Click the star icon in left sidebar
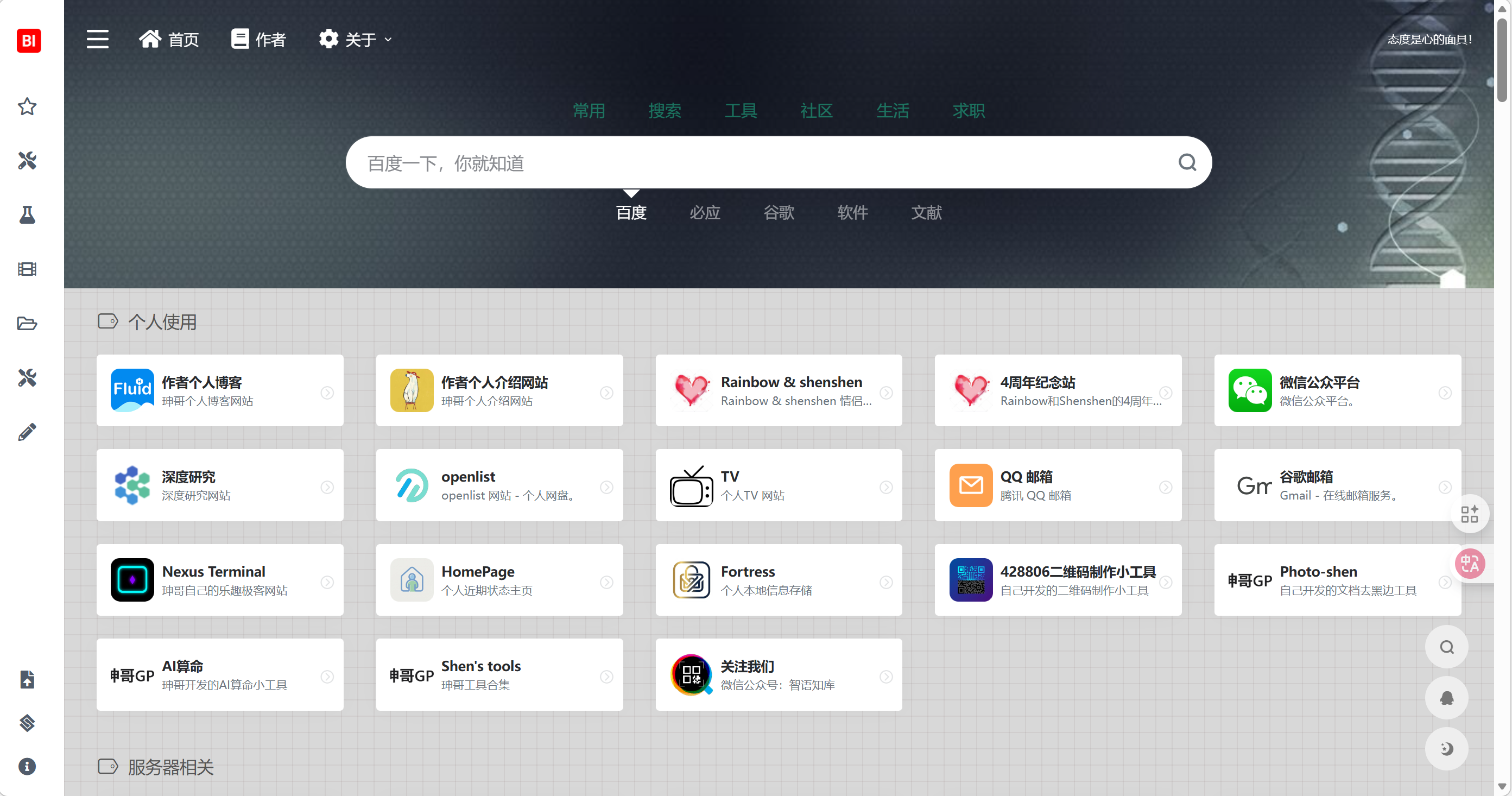This screenshot has height=796, width=1512. click(27, 107)
